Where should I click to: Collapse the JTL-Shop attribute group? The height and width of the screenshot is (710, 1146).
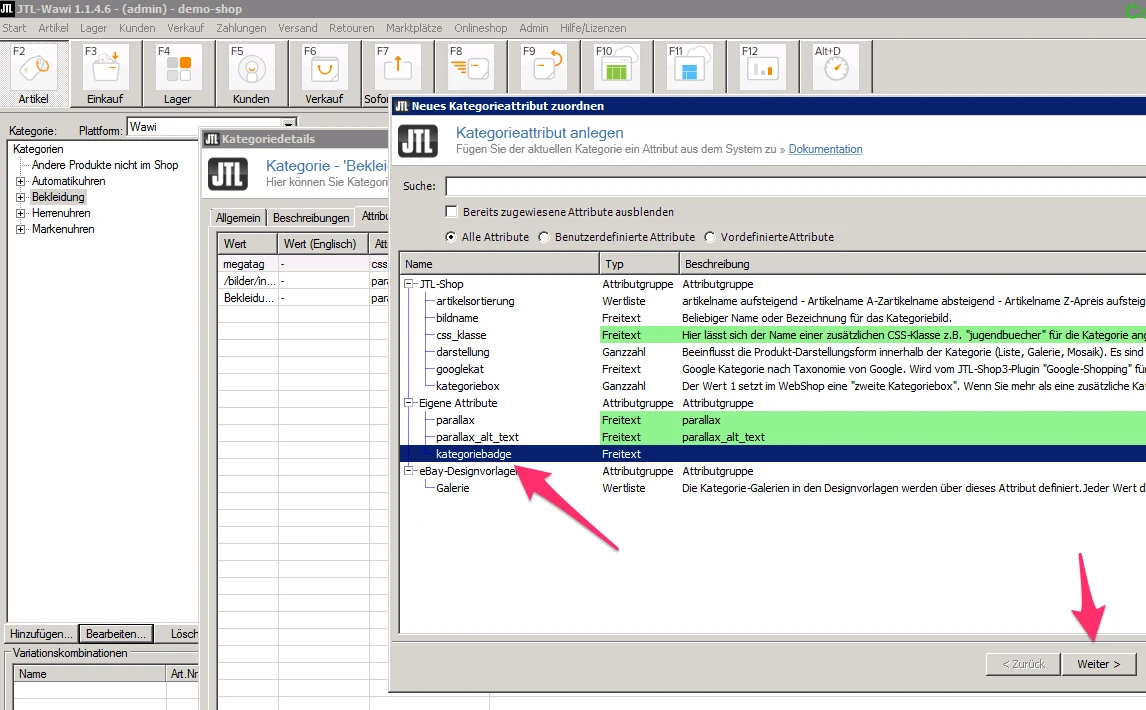click(x=409, y=284)
